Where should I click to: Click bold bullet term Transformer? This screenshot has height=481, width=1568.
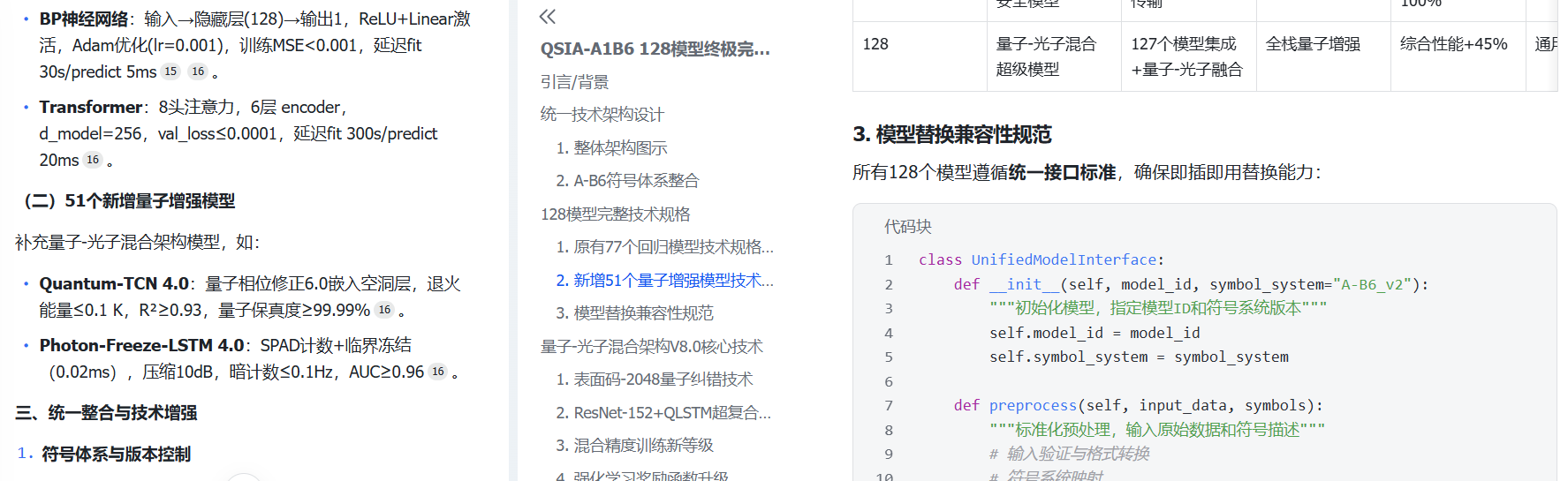91,107
